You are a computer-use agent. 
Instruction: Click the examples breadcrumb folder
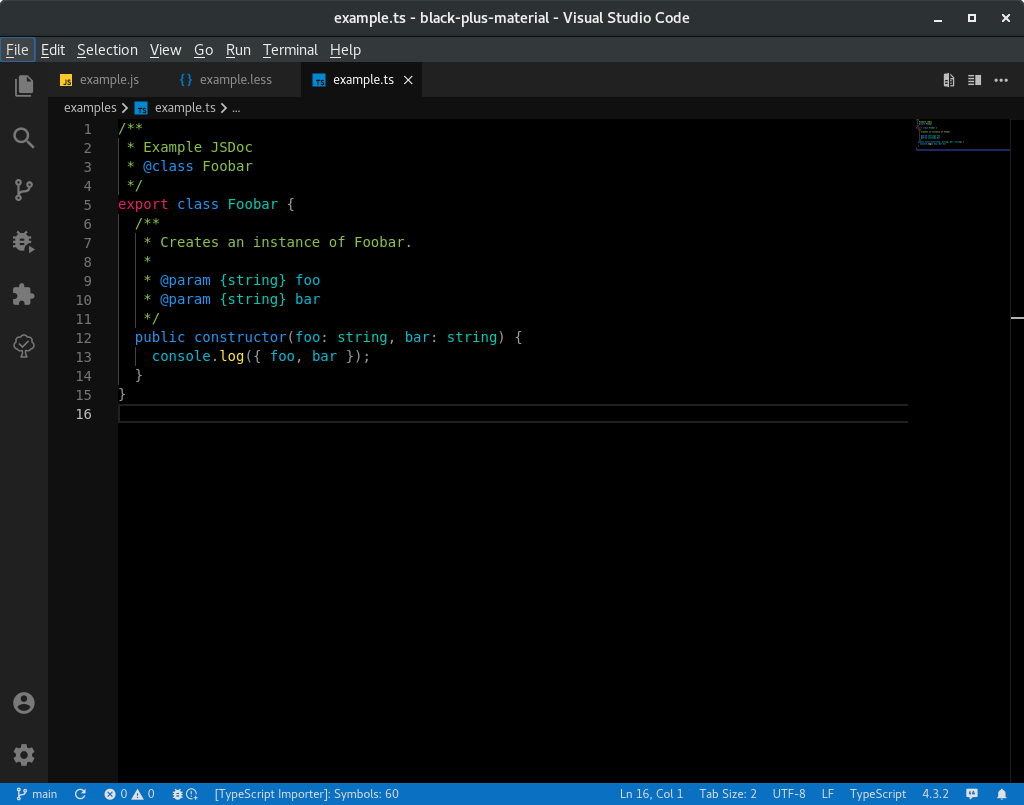(90, 108)
